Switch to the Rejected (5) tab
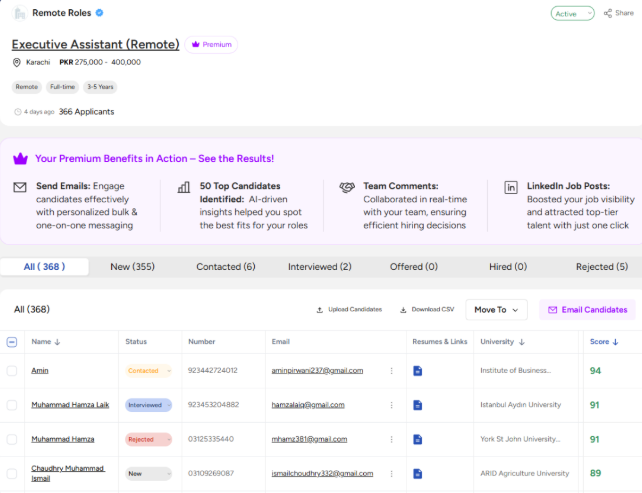The width and height of the screenshot is (642, 493). [x=601, y=267]
